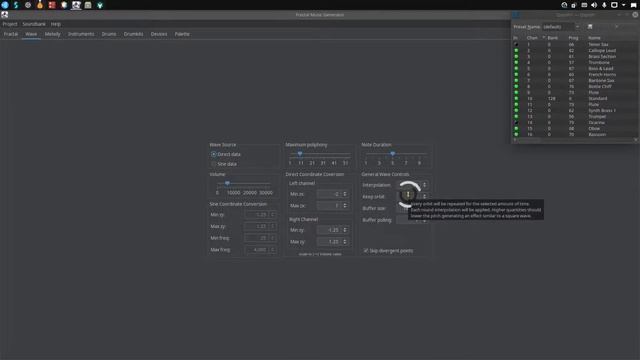640x360 pixels.
Task: Select the Synth Brass 1 channel row
Action: [x=575, y=110]
